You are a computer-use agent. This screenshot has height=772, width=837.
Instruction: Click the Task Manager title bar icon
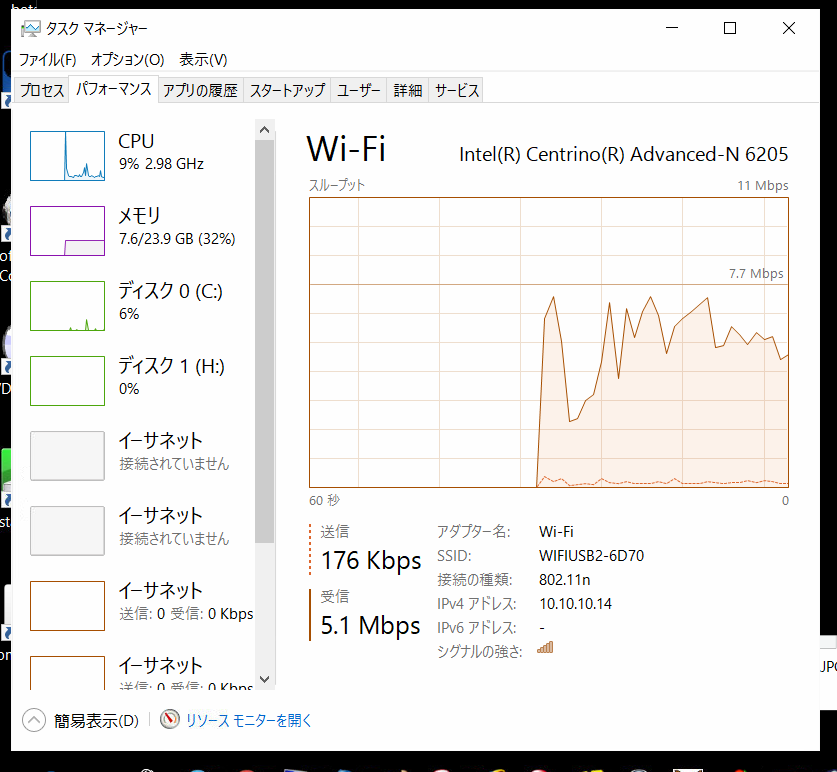coord(30,29)
